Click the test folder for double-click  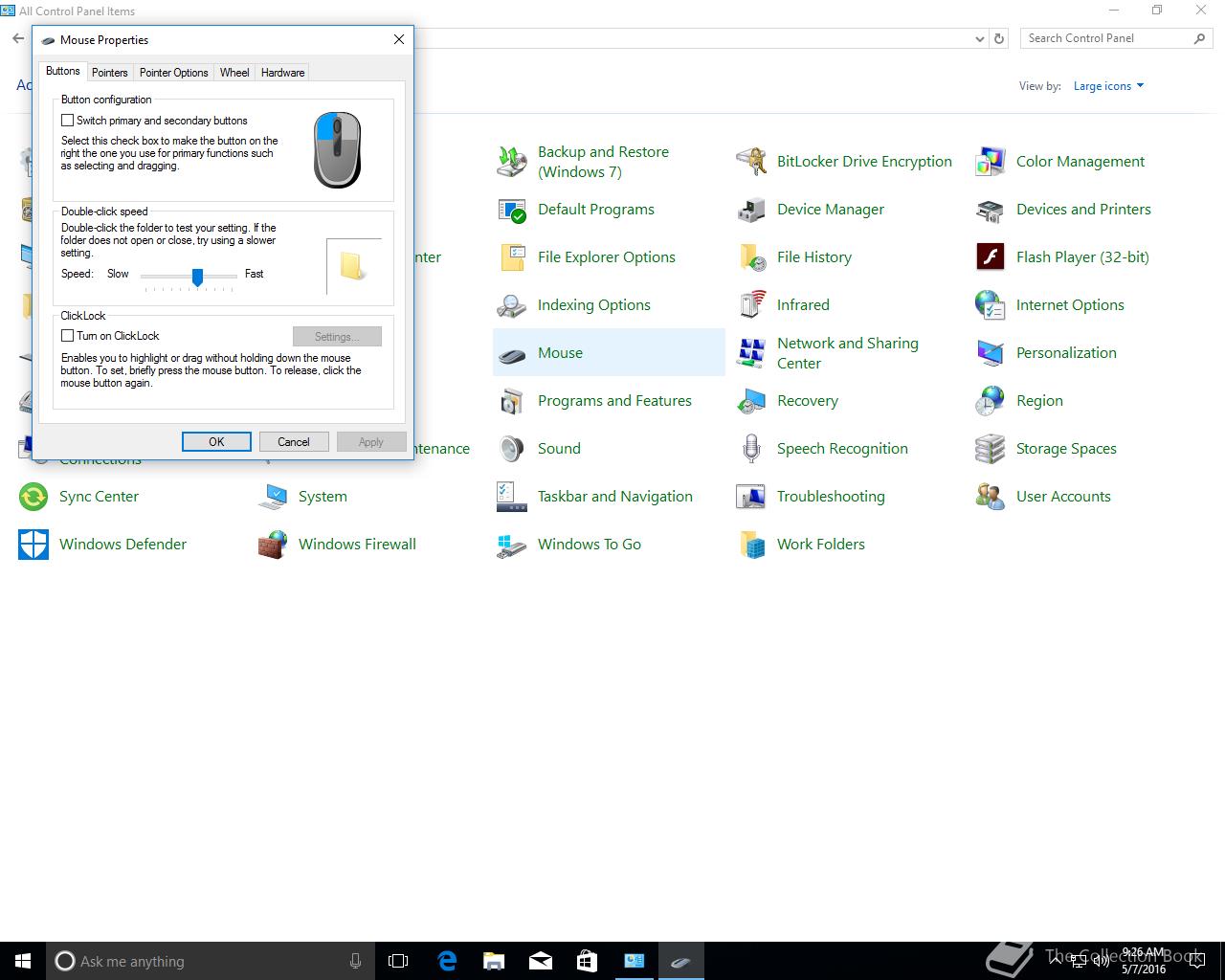[353, 266]
